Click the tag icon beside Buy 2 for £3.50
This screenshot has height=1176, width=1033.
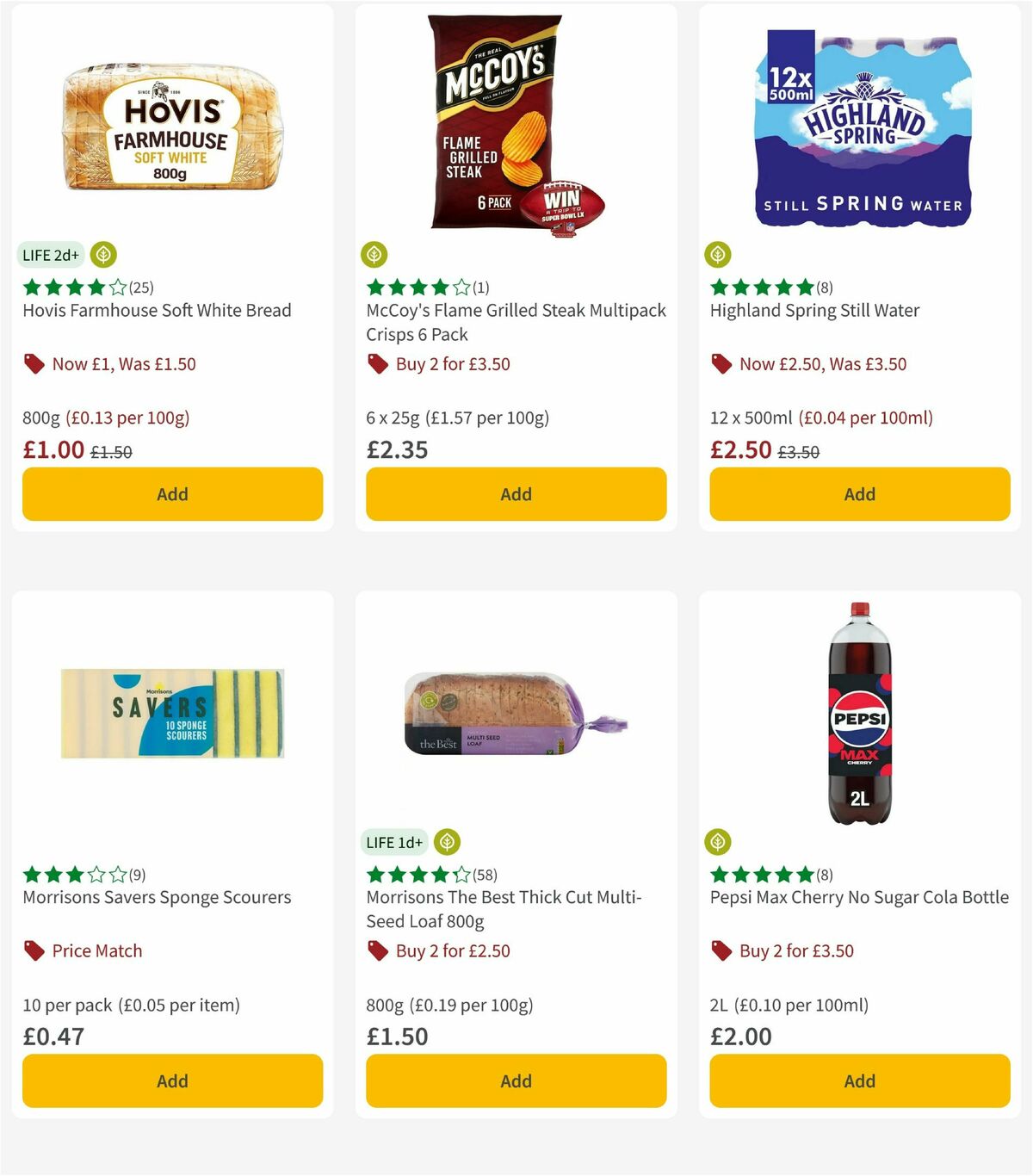378,364
